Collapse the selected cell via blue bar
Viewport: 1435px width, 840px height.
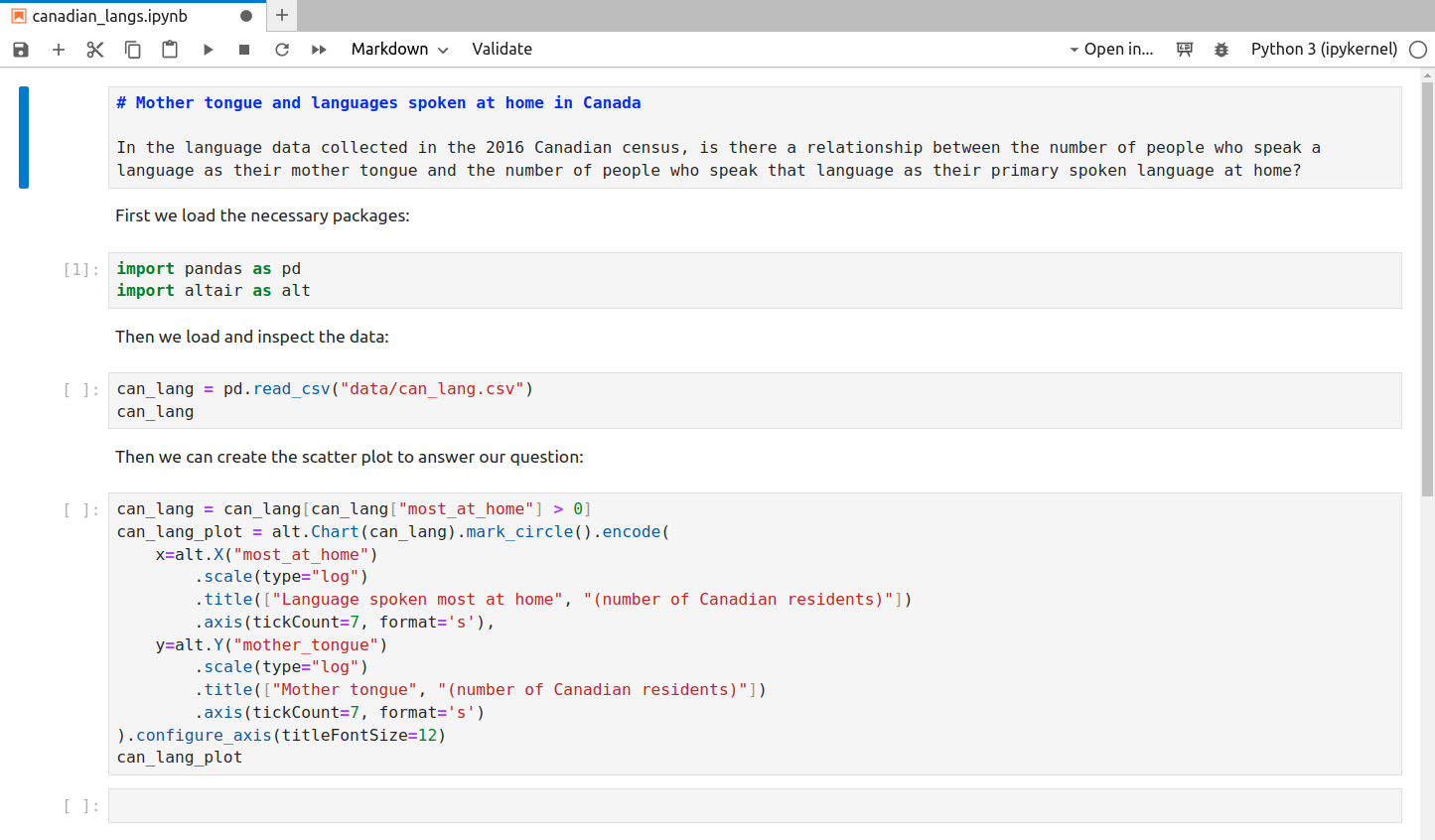(x=24, y=137)
